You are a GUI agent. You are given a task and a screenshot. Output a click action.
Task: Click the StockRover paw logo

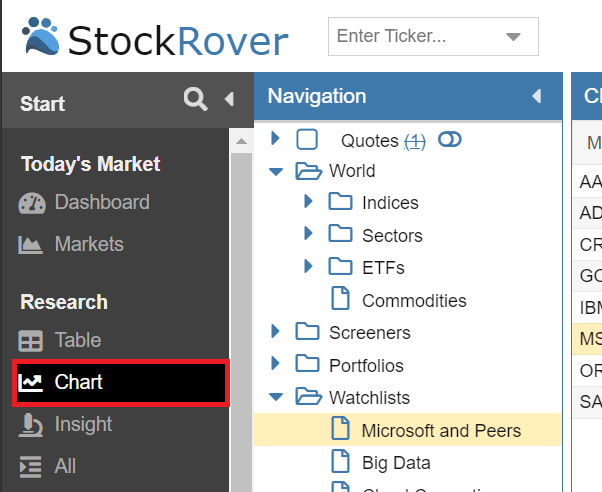pyautogui.click(x=41, y=36)
